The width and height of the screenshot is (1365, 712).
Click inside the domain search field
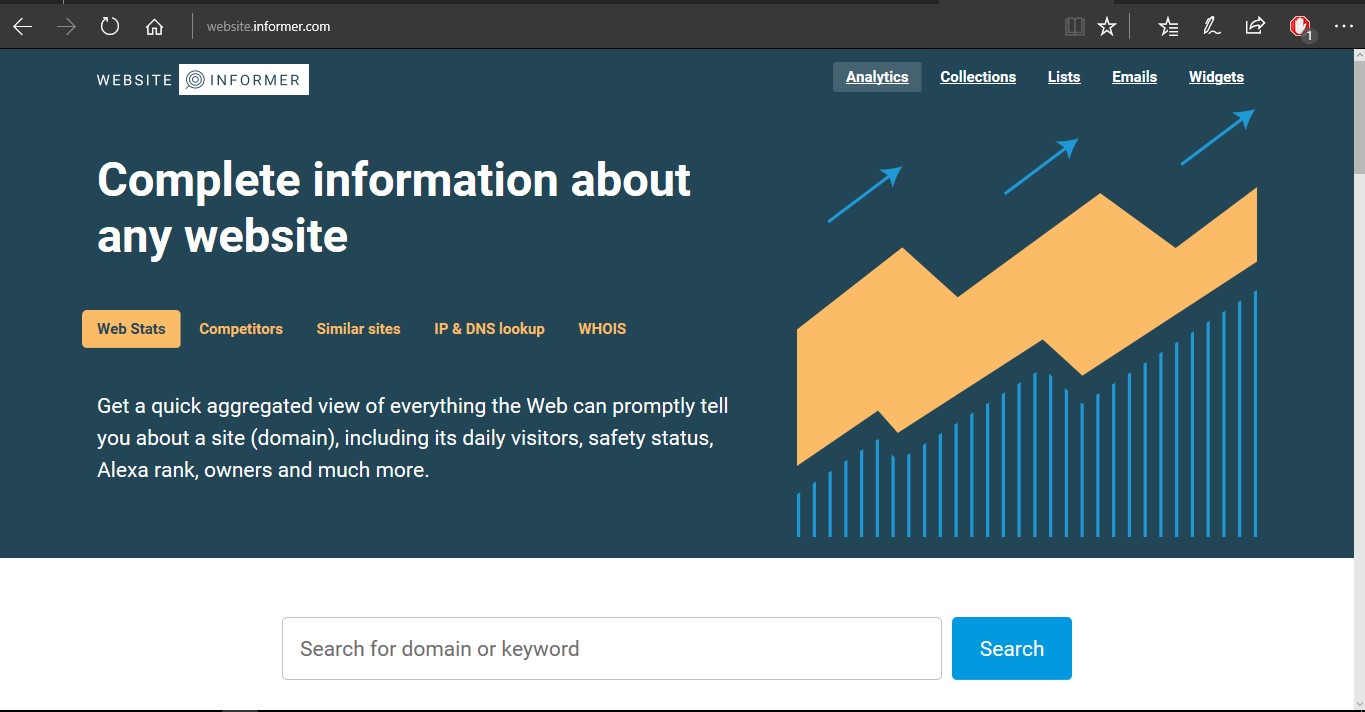coord(611,648)
